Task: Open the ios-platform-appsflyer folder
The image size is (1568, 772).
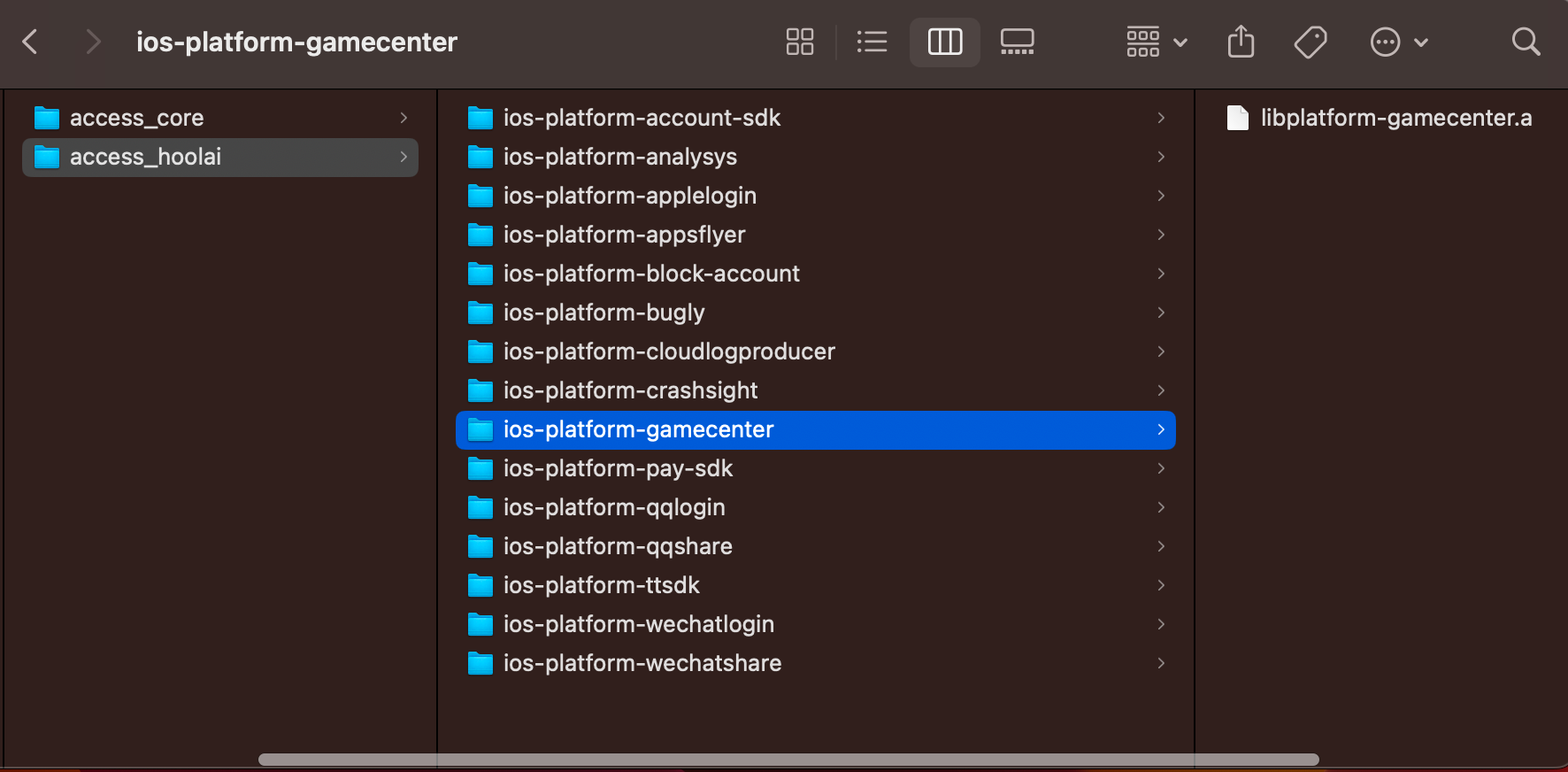Action: click(816, 235)
